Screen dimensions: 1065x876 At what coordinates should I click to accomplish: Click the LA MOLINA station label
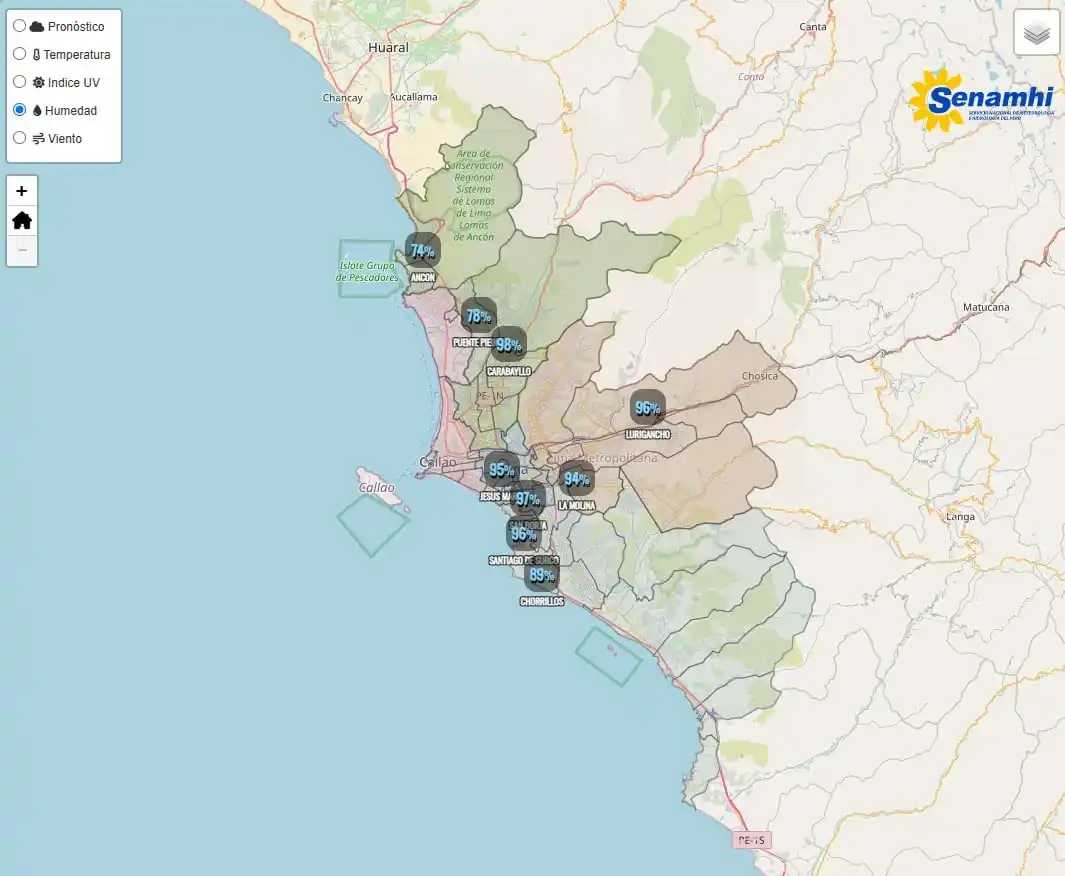(577, 505)
